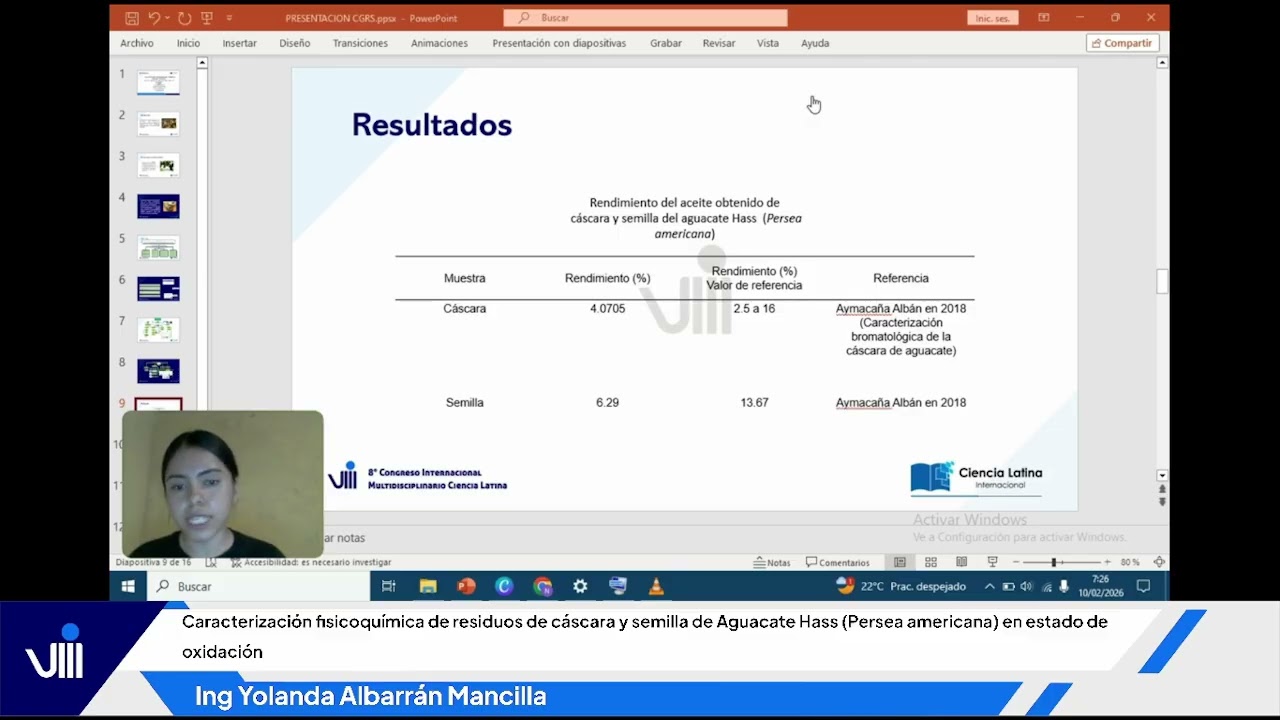The height and width of the screenshot is (720, 1280).
Task: Click slide pane scroll-up arrow
Action: pos(1162,62)
